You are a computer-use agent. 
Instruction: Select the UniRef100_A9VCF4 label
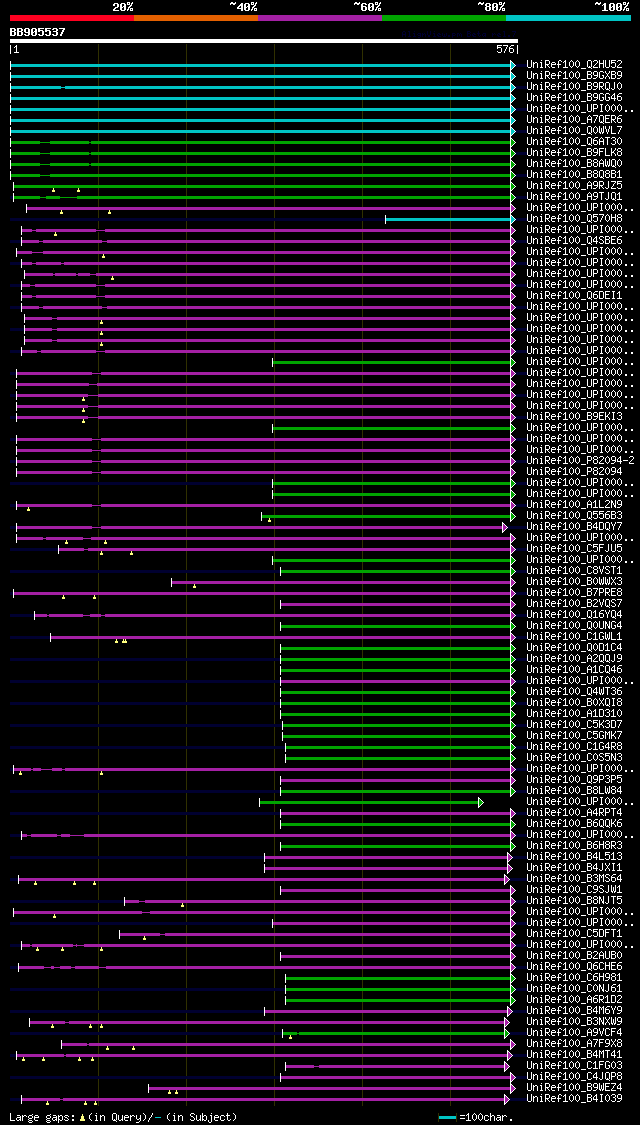[574, 1032]
